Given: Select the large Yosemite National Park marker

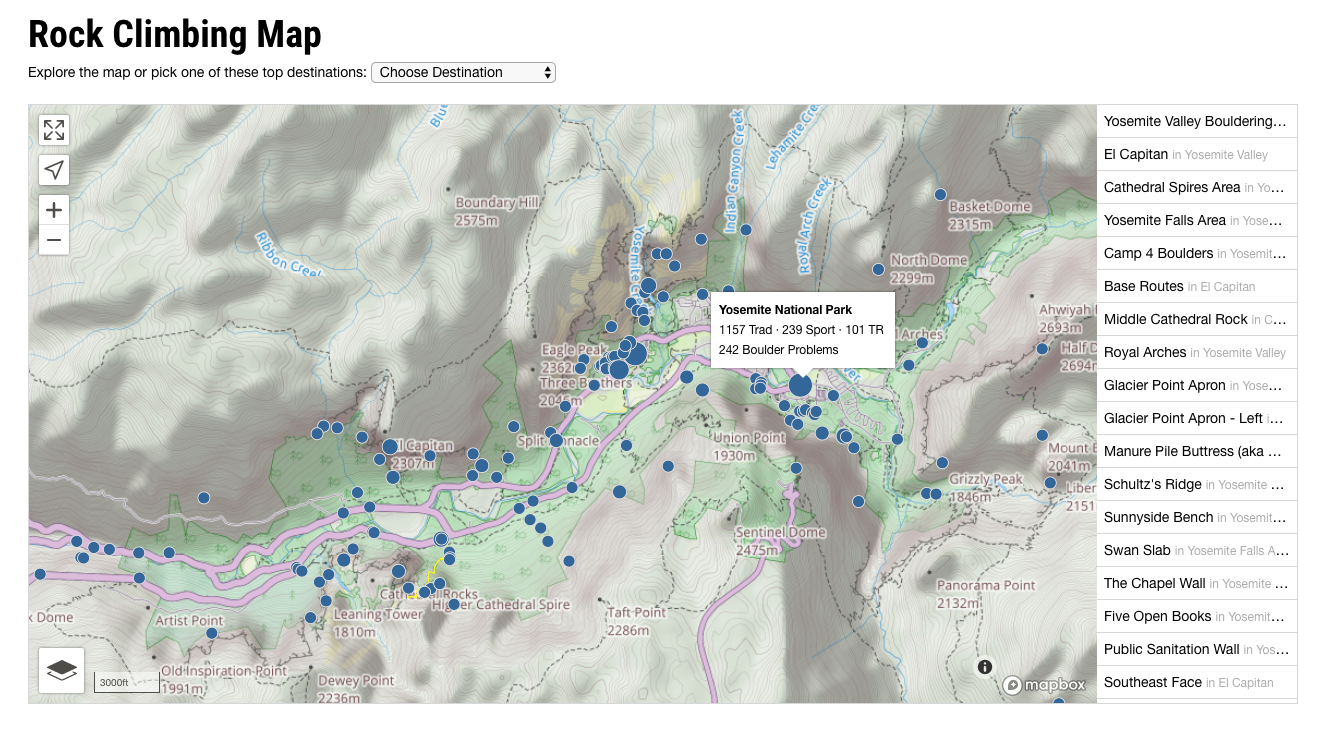Looking at the screenshot, I should (800, 385).
